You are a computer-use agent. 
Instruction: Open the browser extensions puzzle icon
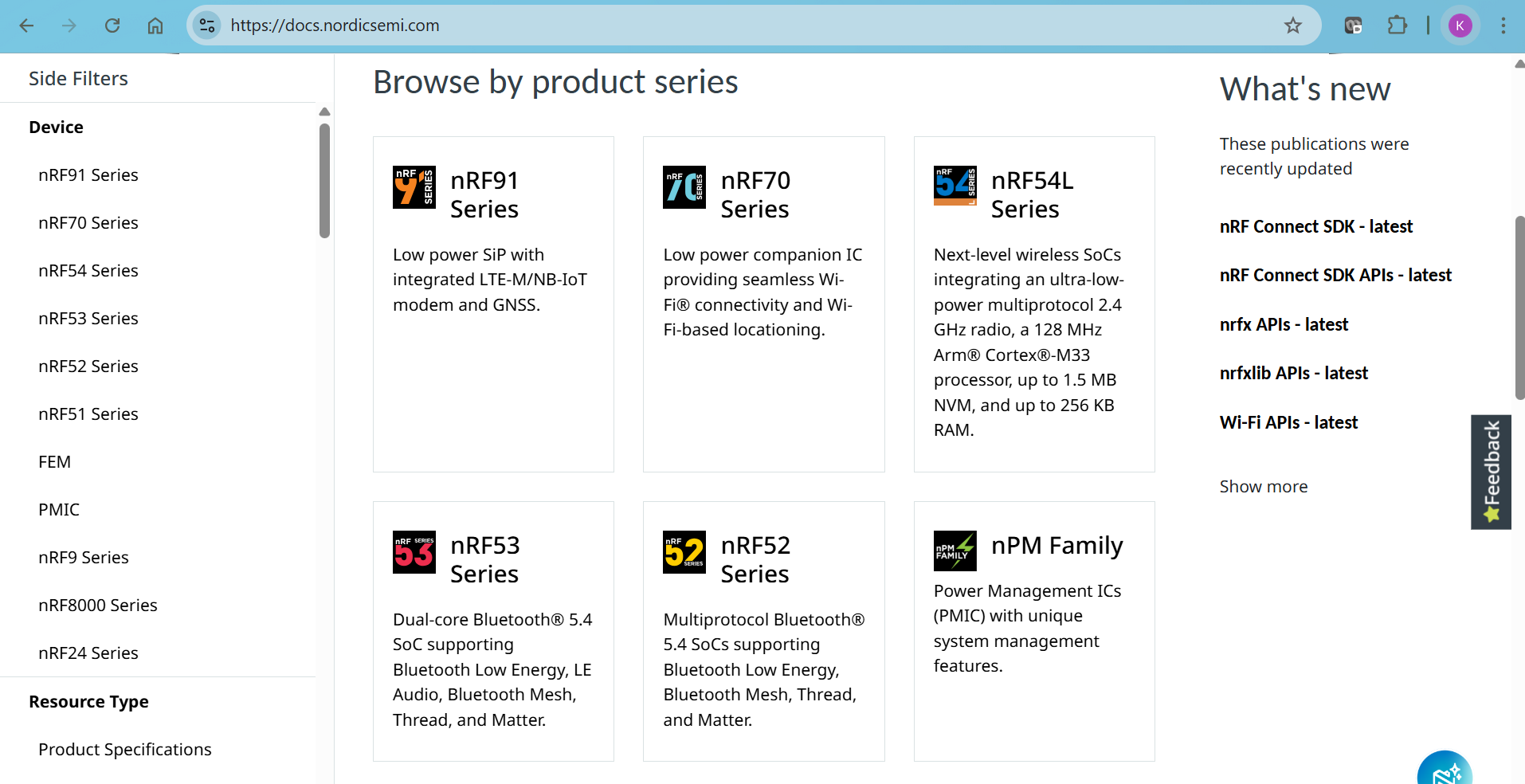[x=1397, y=25]
